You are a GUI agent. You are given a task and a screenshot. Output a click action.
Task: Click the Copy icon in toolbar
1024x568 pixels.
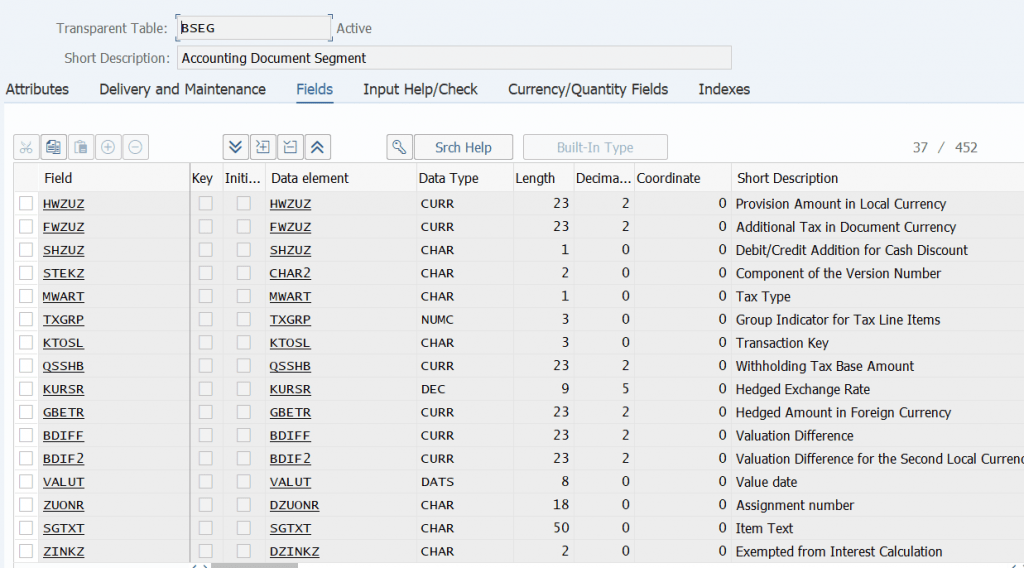click(x=54, y=147)
